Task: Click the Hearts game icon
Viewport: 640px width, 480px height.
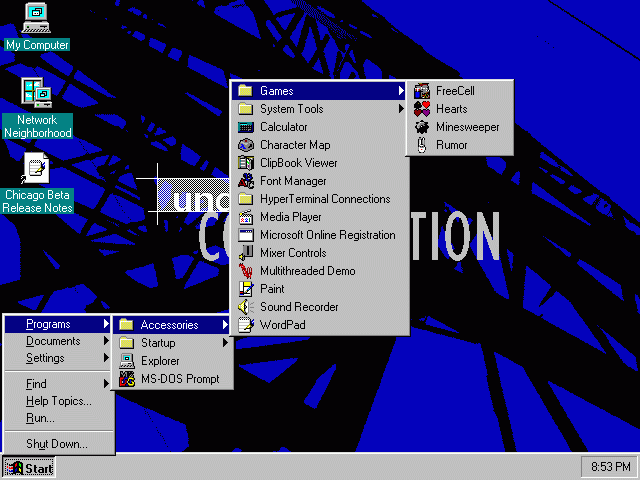Action: click(x=422, y=109)
